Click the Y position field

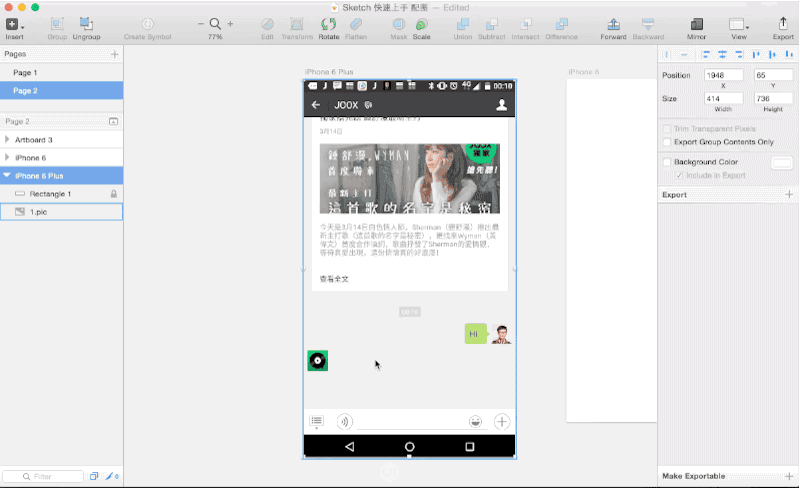pyautogui.click(x=773, y=75)
